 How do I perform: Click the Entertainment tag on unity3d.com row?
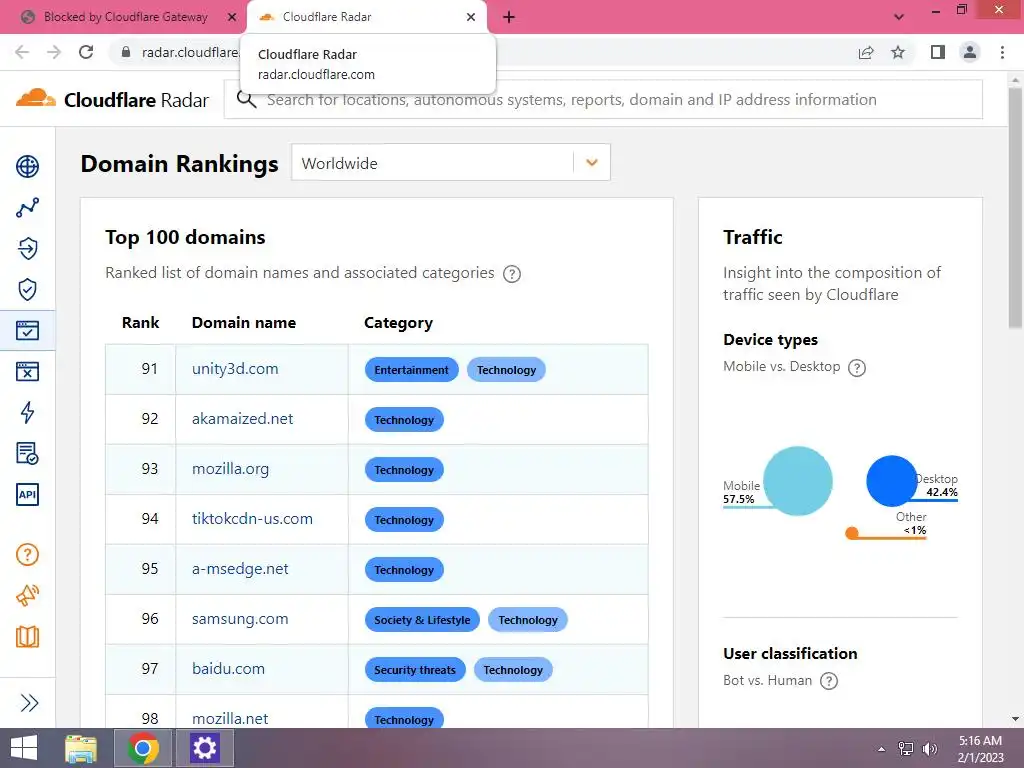coord(411,370)
